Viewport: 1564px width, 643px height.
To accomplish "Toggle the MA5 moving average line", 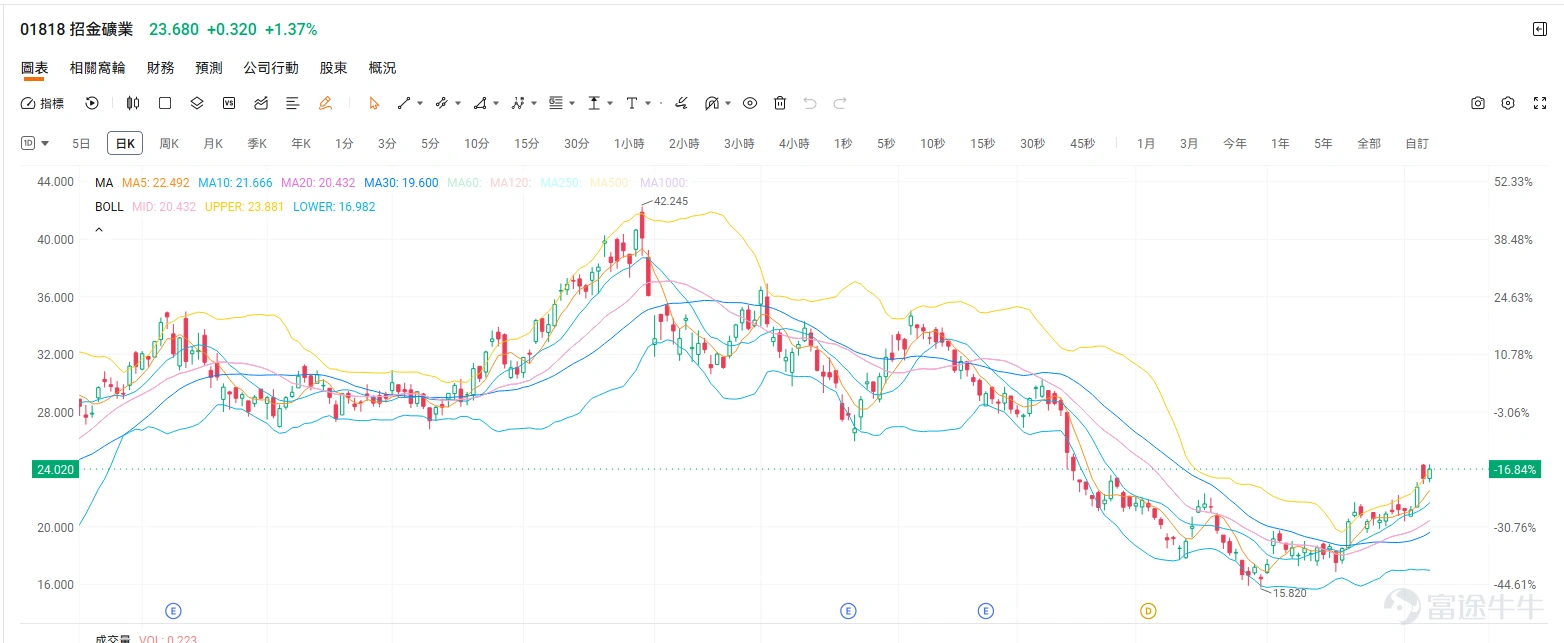I will point(156,183).
